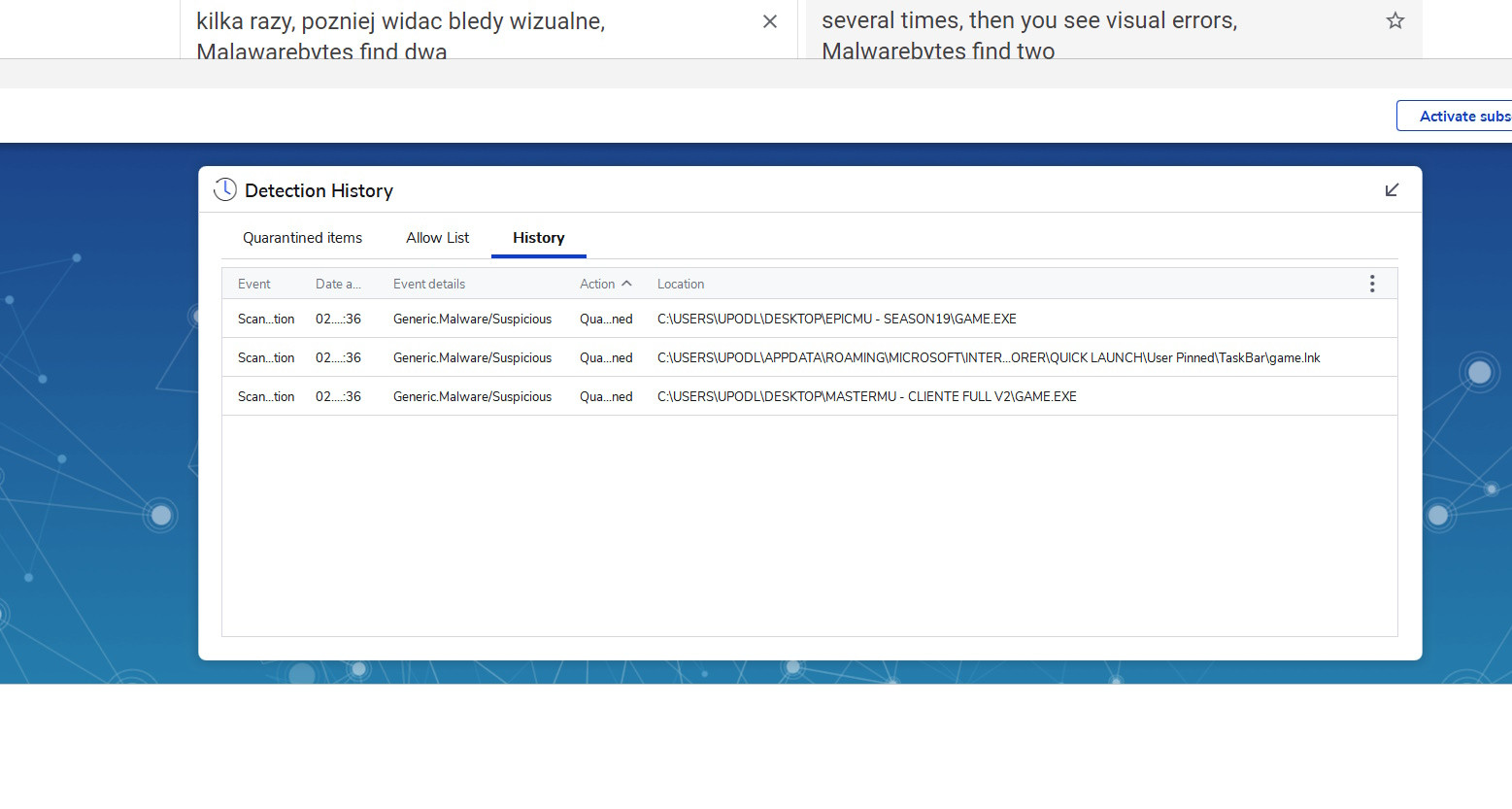The width and height of the screenshot is (1512, 809).
Task: Click 'Scan...tion' in the EPICMU row
Action: pos(266,319)
